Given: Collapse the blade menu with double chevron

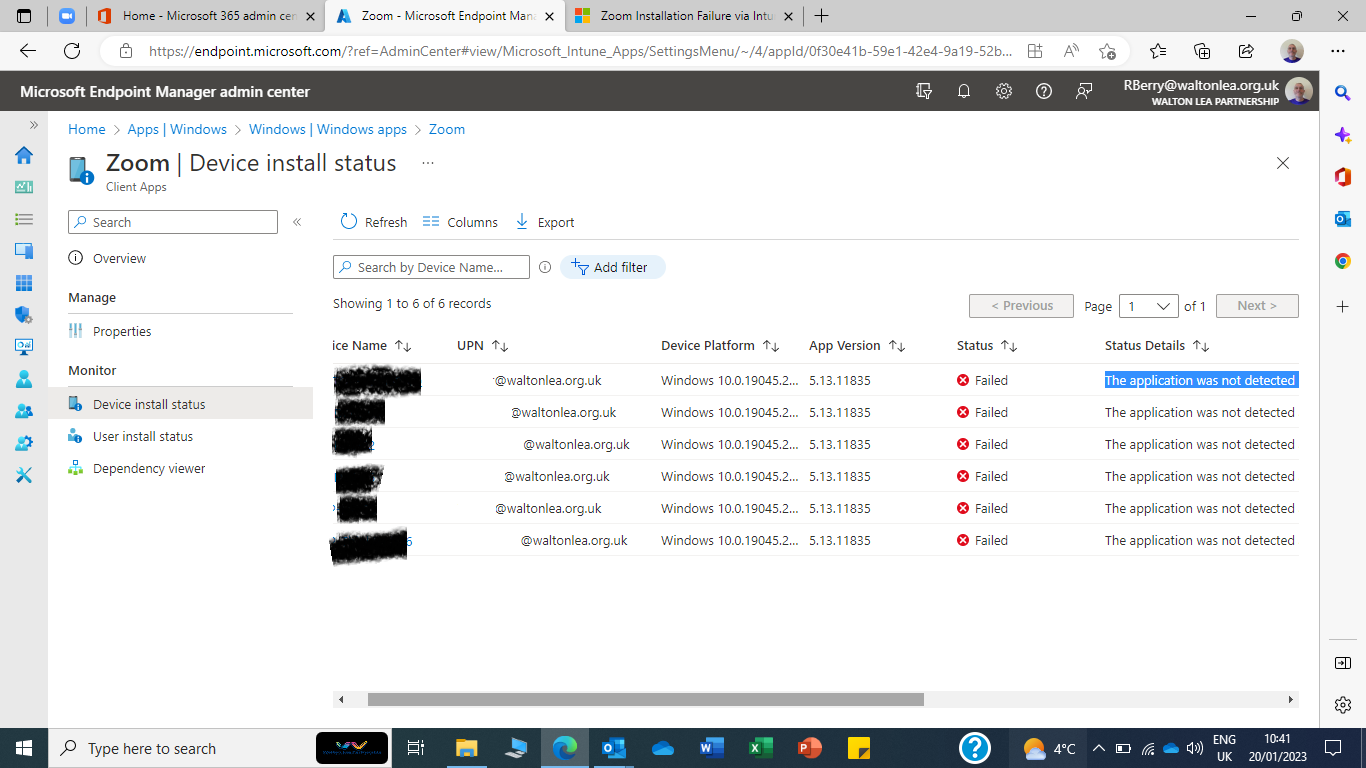Looking at the screenshot, I should click(x=297, y=222).
